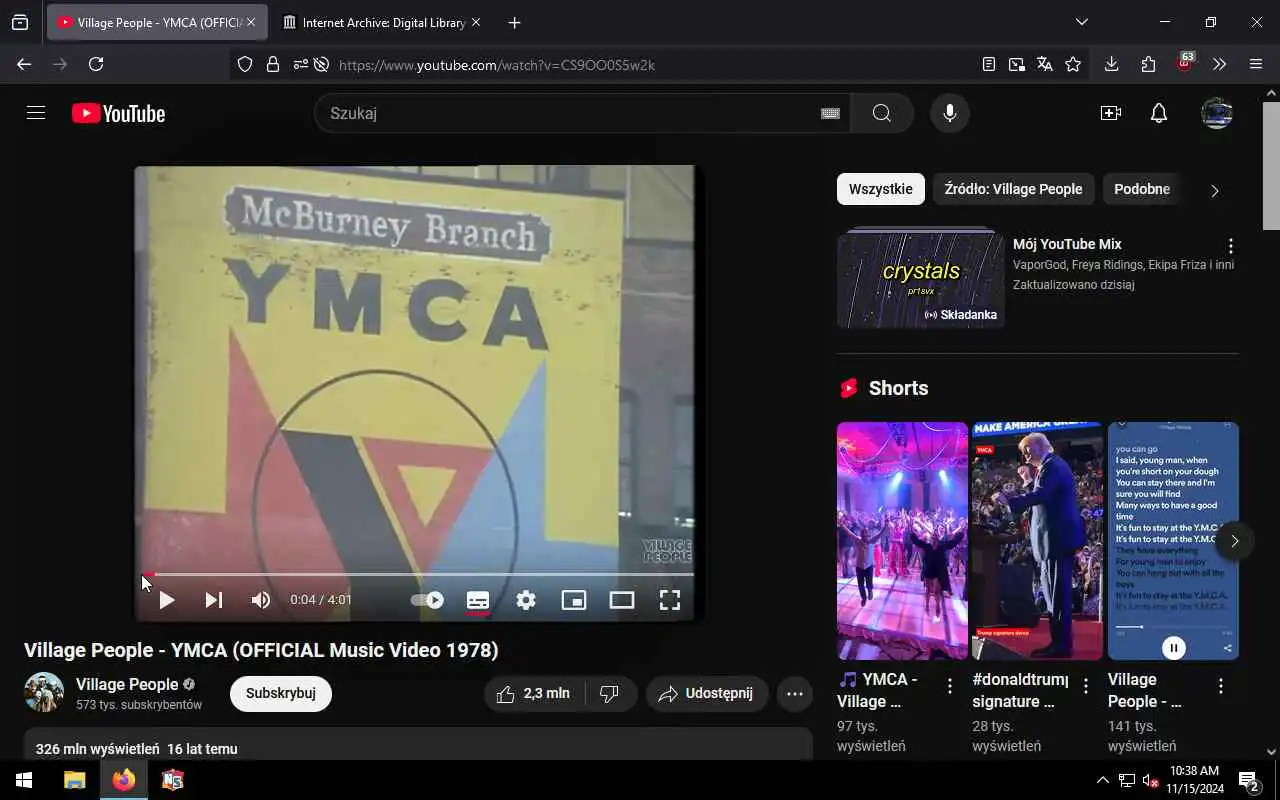This screenshot has height=800, width=1280.
Task: Show next Shorts with the arrow
Action: (x=1235, y=541)
